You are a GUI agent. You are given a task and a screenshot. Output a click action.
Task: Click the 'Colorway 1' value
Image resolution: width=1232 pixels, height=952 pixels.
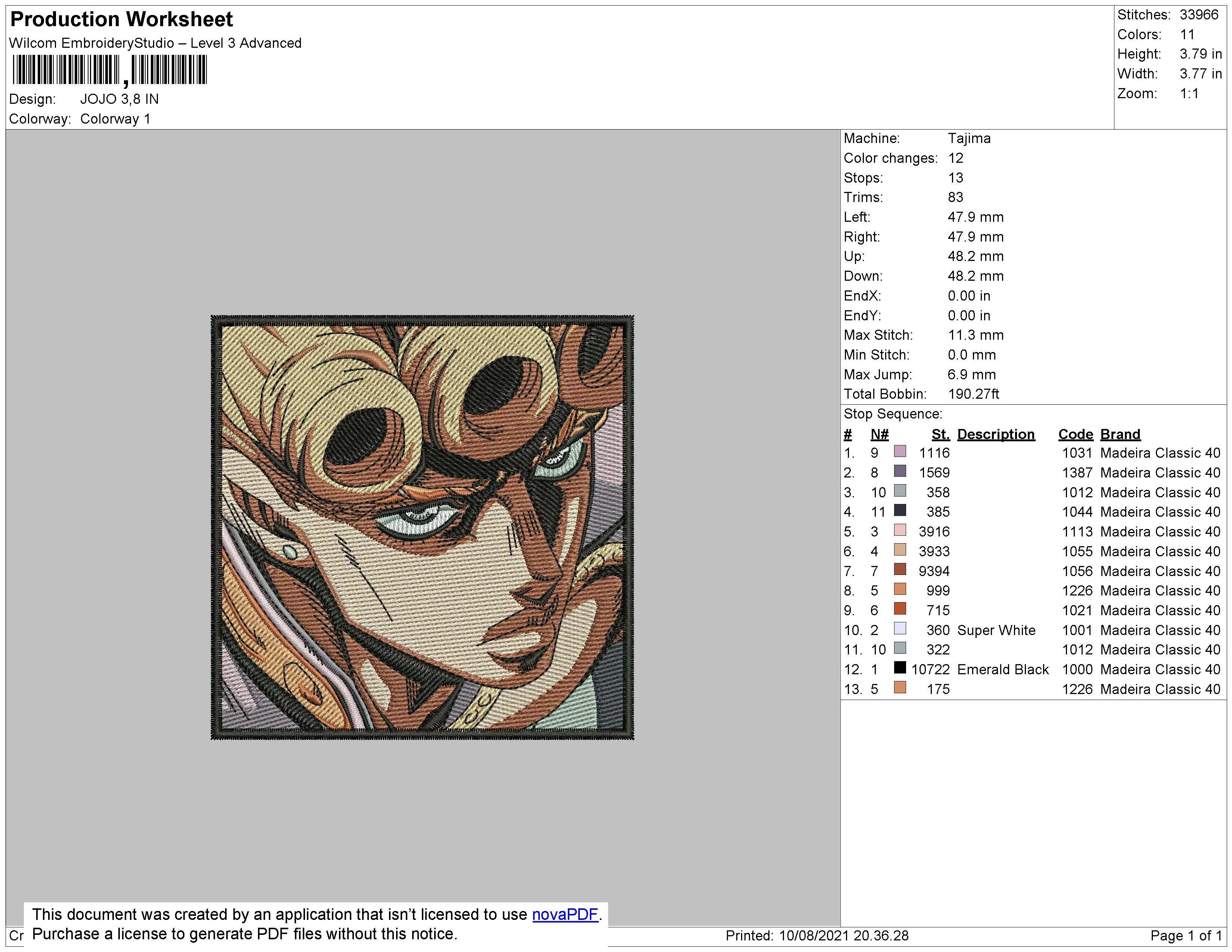116,119
